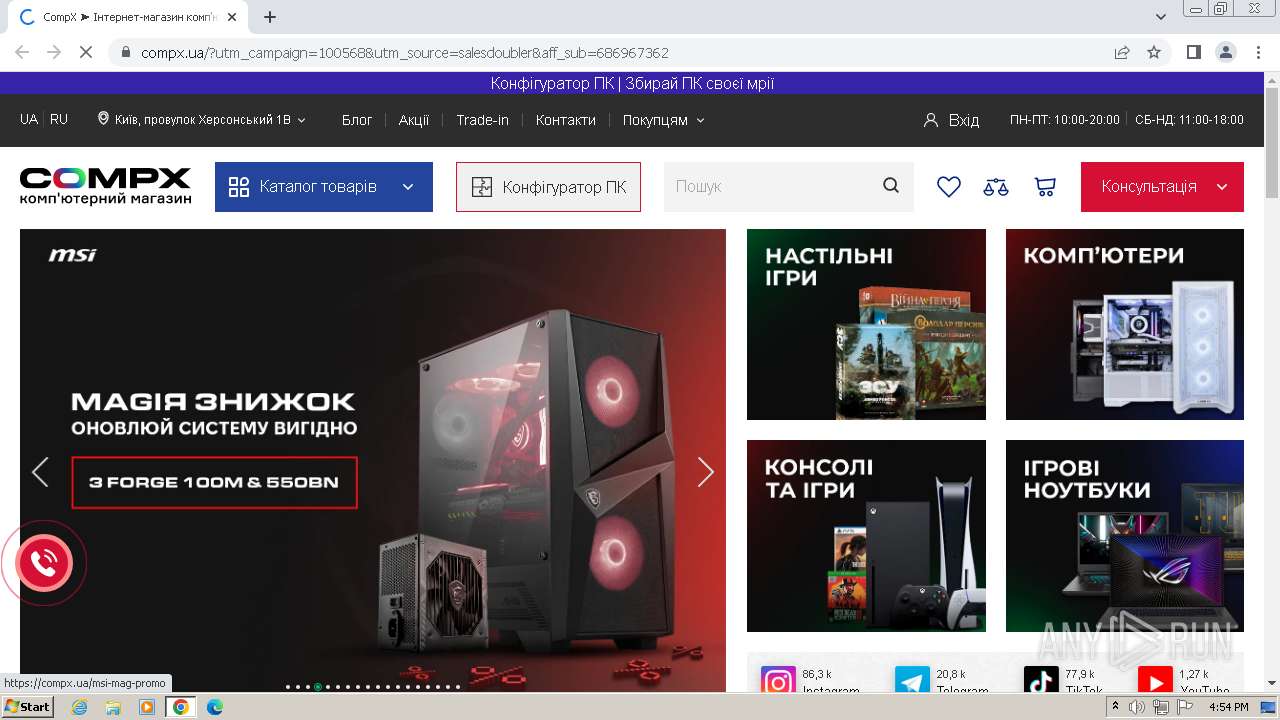
Task: Open the wishlist heart icon
Action: [x=948, y=187]
